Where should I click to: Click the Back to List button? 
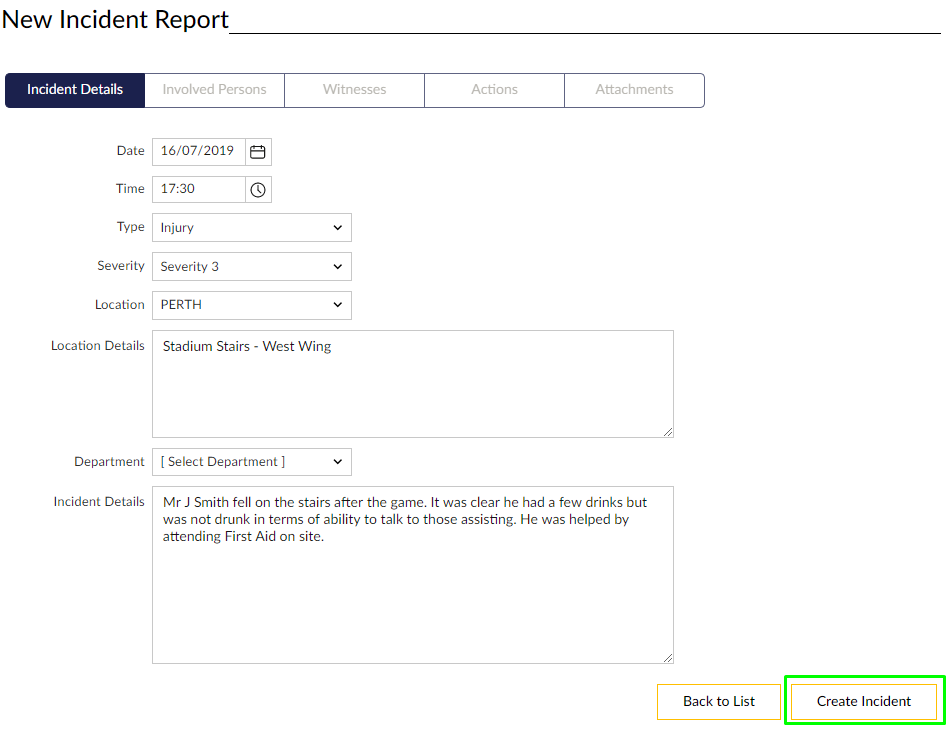tap(719, 702)
